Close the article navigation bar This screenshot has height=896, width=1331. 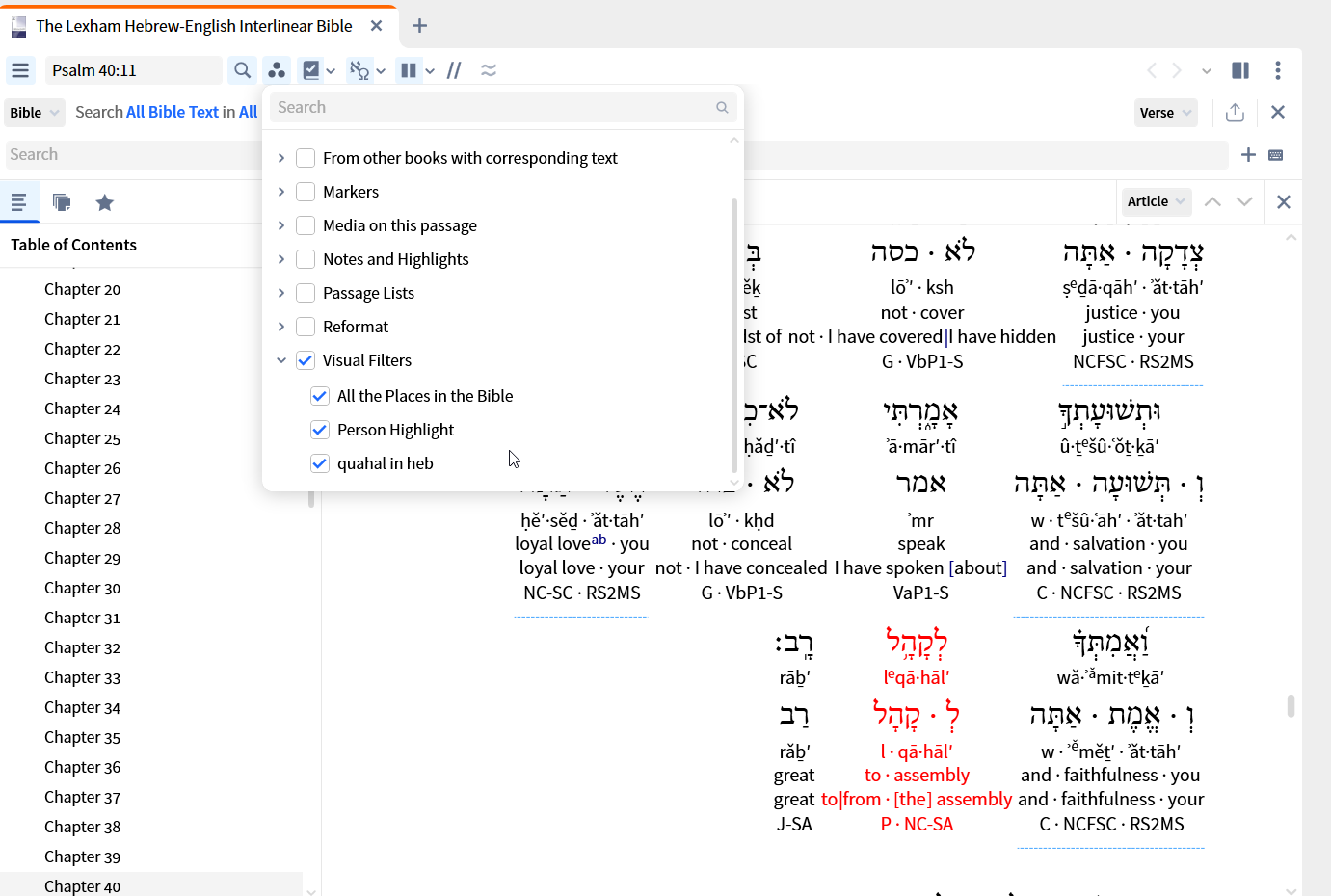pos(1284,201)
